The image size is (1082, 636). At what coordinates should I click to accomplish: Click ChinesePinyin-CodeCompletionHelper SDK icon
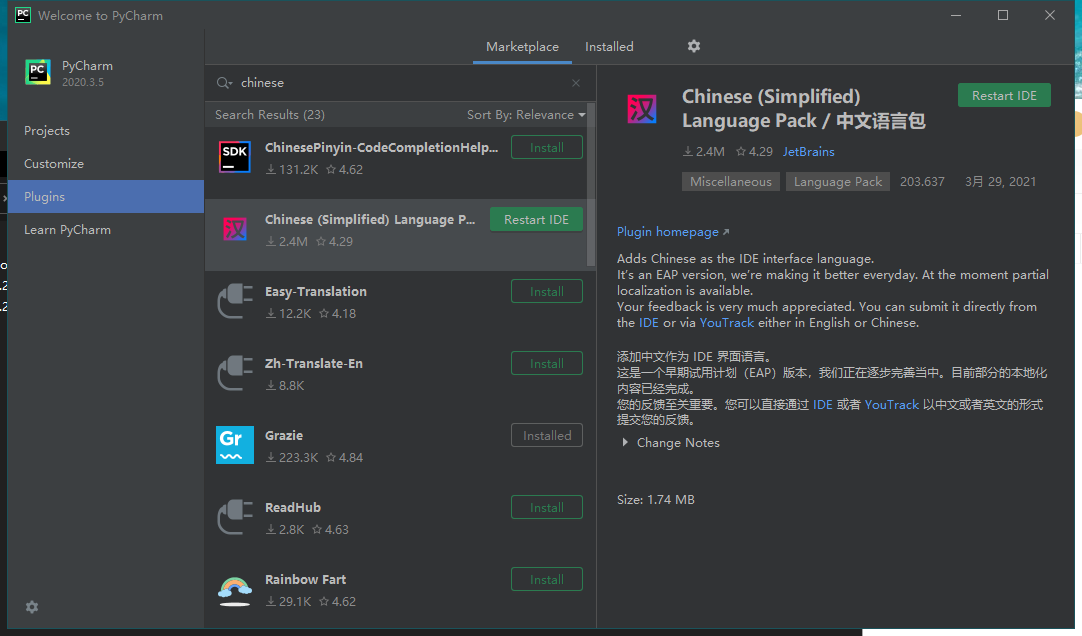[x=235, y=157]
